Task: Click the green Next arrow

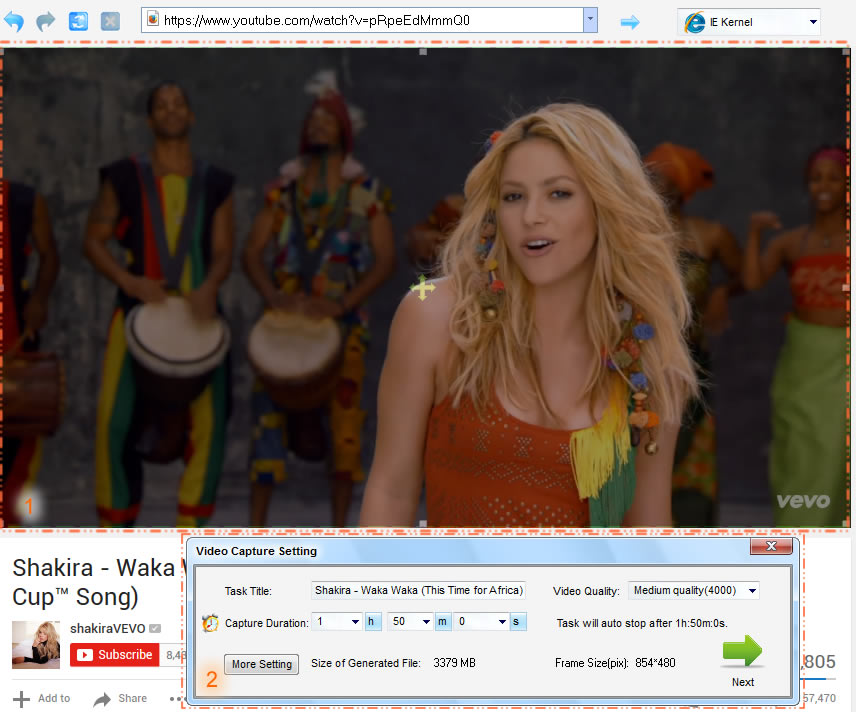Action: click(x=742, y=651)
